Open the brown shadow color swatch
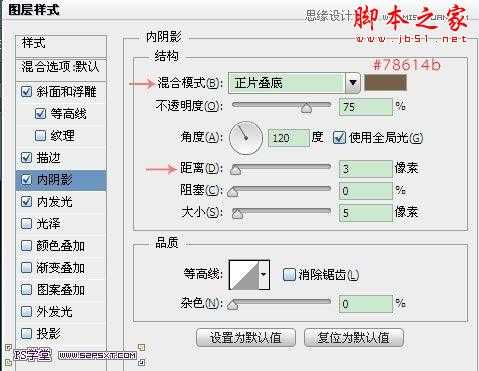This screenshot has width=479, height=371. point(385,83)
